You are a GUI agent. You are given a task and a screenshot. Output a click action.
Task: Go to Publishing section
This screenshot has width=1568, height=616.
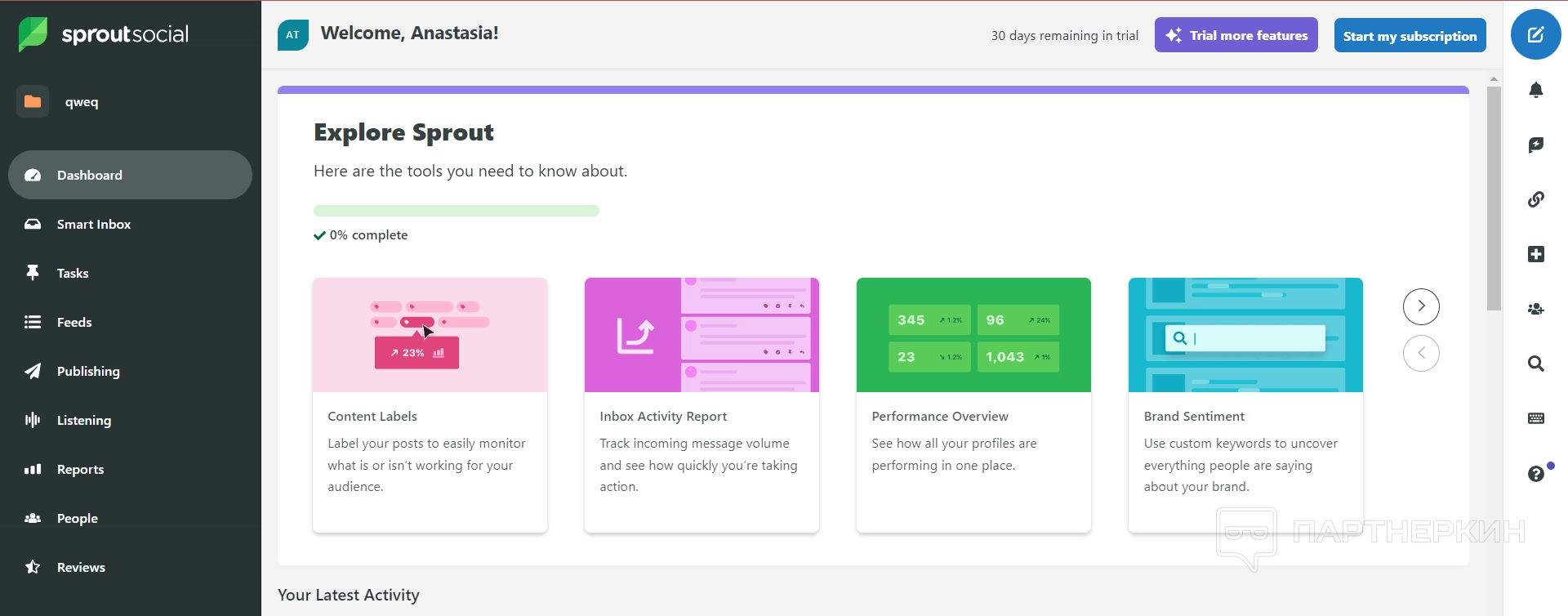pyautogui.click(x=88, y=371)
